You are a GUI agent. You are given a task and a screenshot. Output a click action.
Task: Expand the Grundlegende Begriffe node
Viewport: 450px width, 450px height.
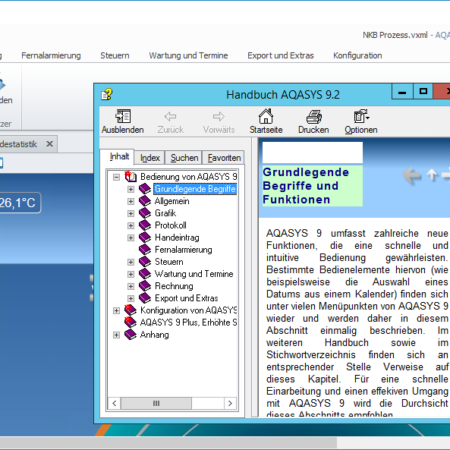pos(131,189)
